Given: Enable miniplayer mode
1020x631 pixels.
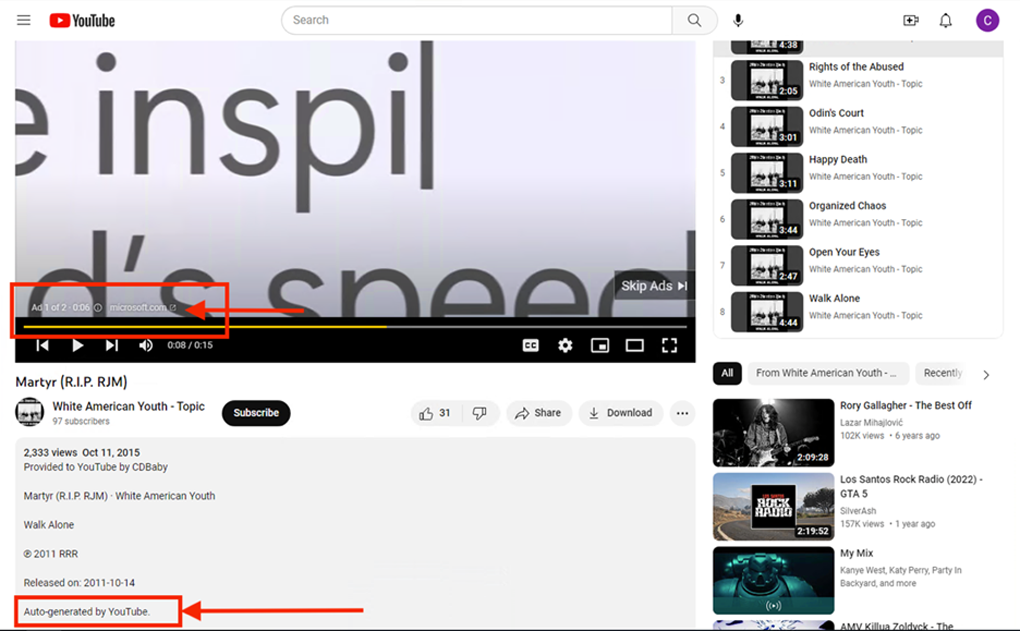Looking at the screenshot, I should coord(600,345).
